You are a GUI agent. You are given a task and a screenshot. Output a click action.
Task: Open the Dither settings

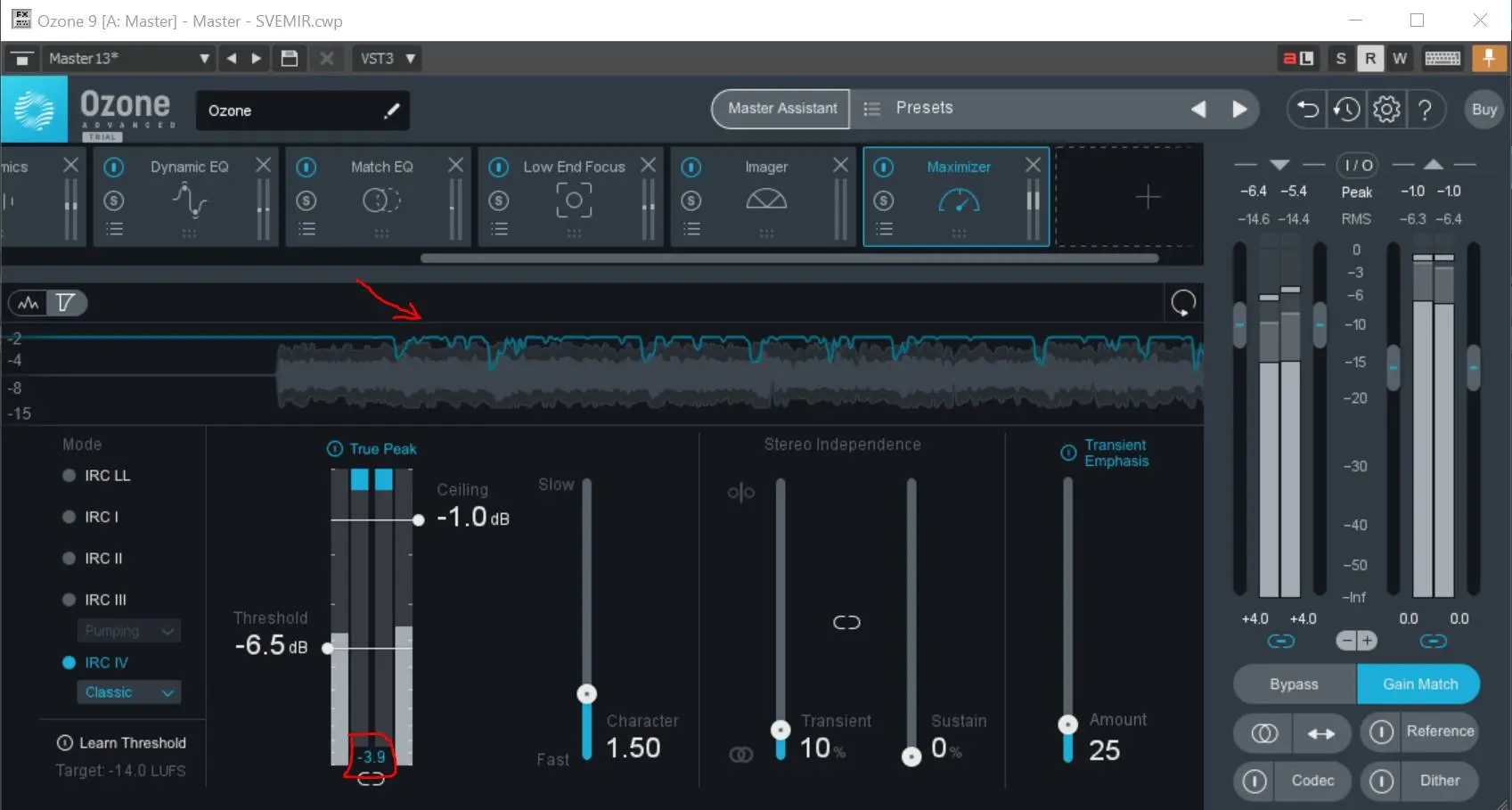click(x=1440, y=781)
